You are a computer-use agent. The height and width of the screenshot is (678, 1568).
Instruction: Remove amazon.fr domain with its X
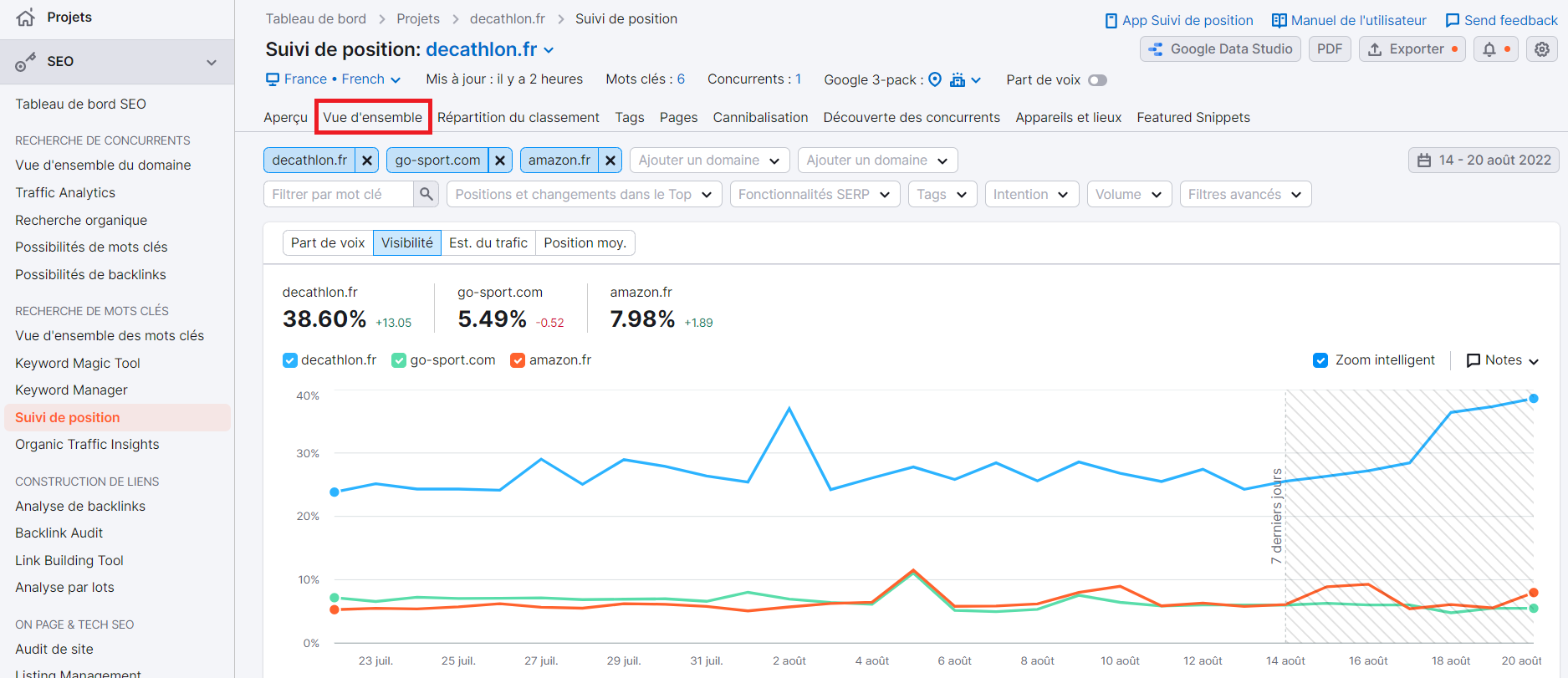[x=610, y=161]
